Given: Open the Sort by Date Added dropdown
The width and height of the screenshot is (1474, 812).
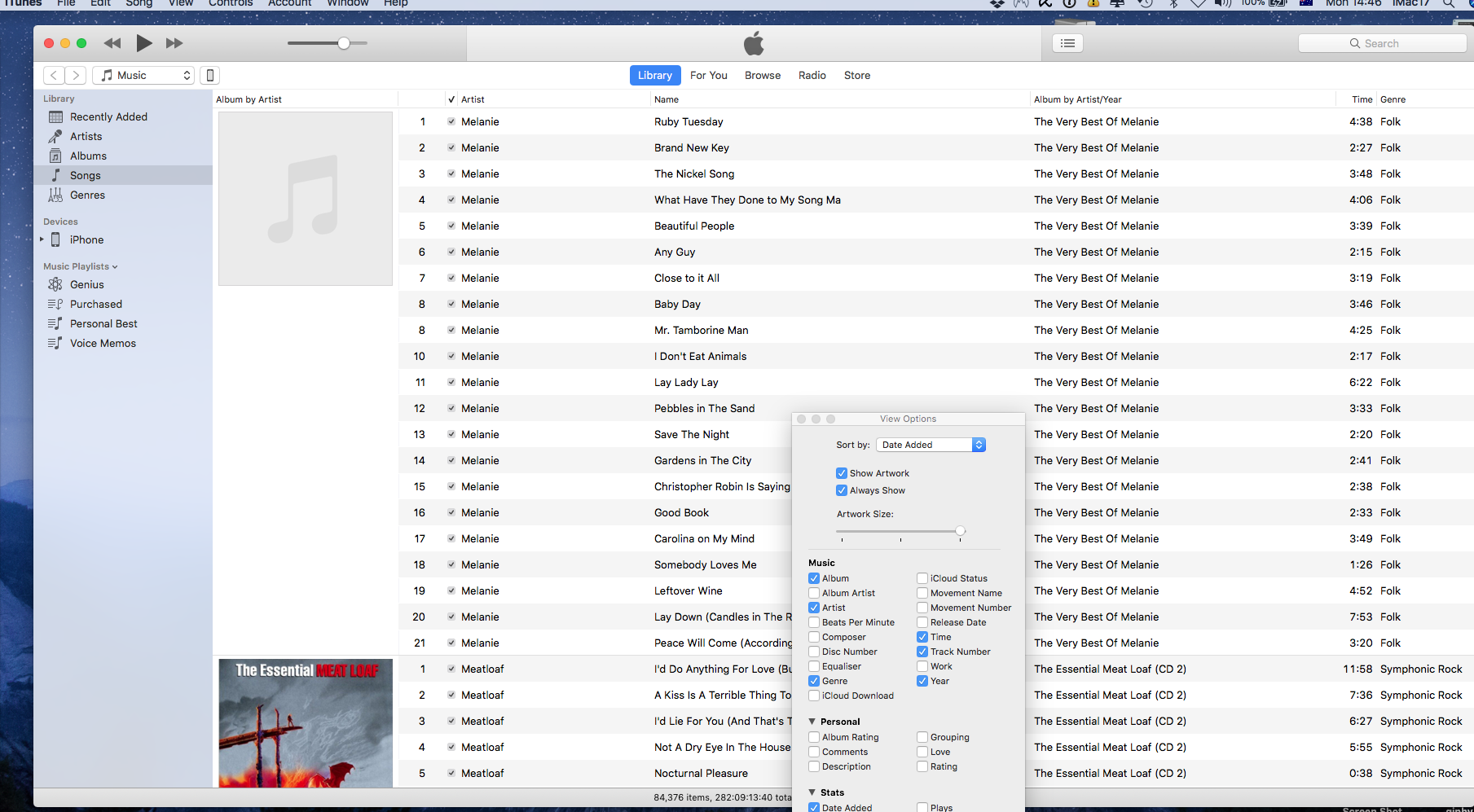Looking at the screenshot, I should click(x=931, y=445).
